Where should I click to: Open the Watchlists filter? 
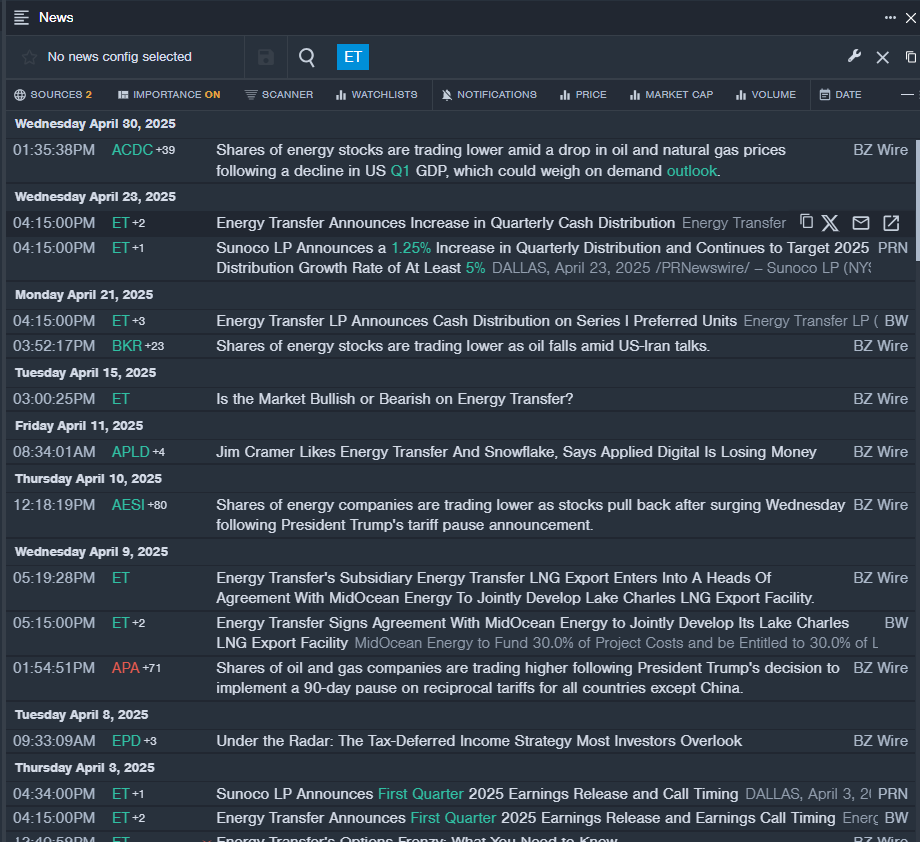click(376, 94)
